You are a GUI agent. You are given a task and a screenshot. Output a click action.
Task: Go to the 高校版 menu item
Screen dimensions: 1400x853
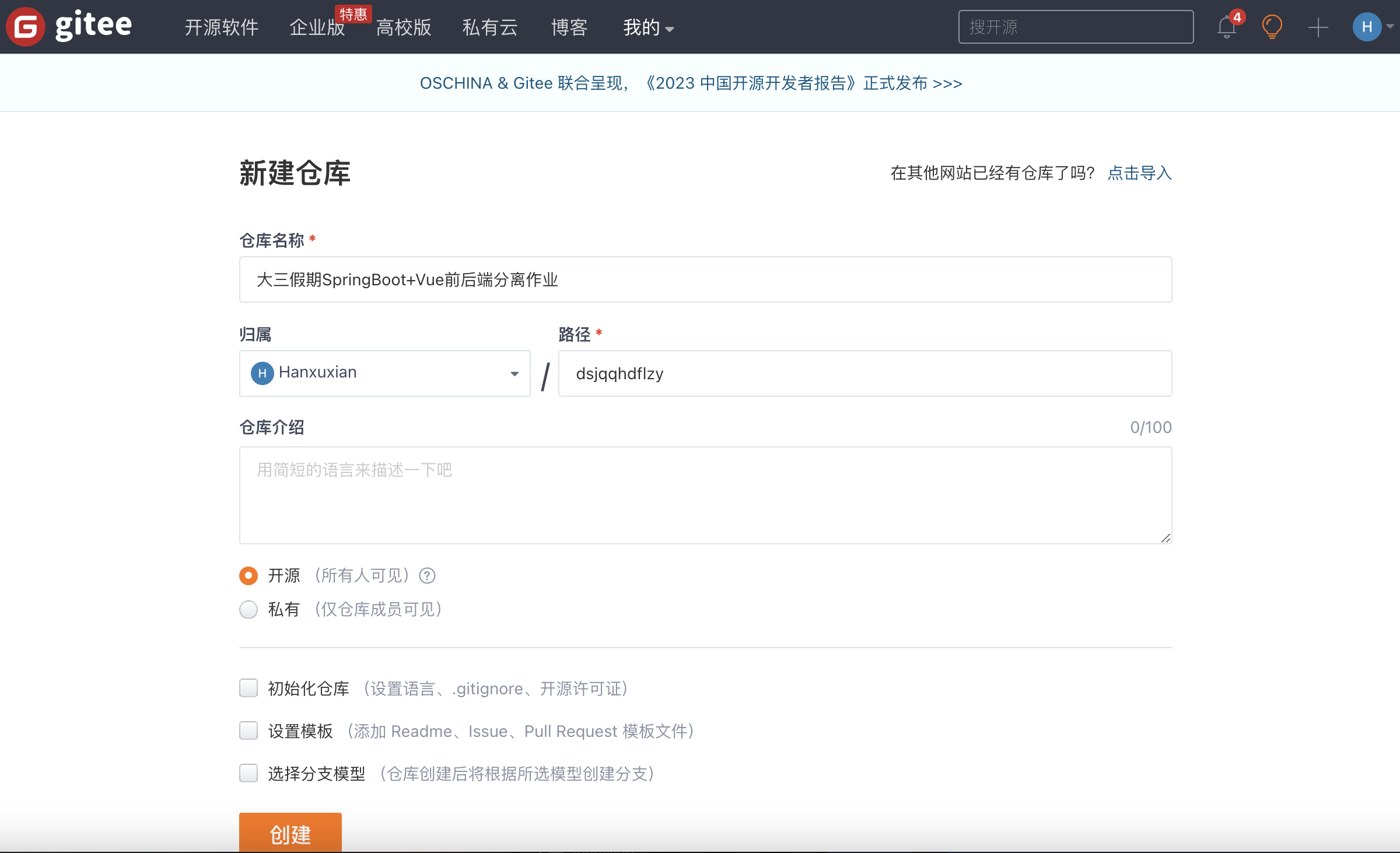(404, 27)
